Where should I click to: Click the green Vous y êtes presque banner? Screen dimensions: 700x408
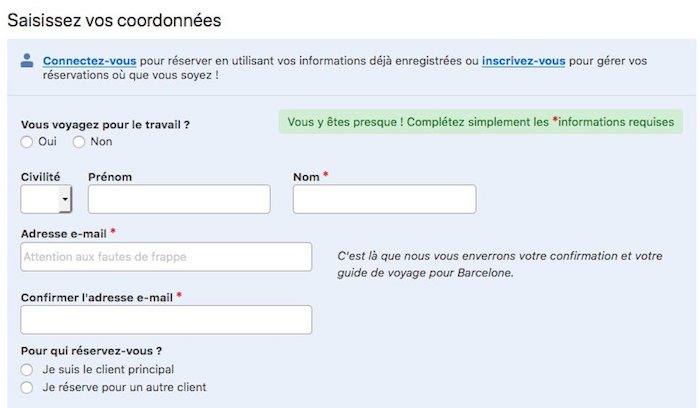point(480,122)
